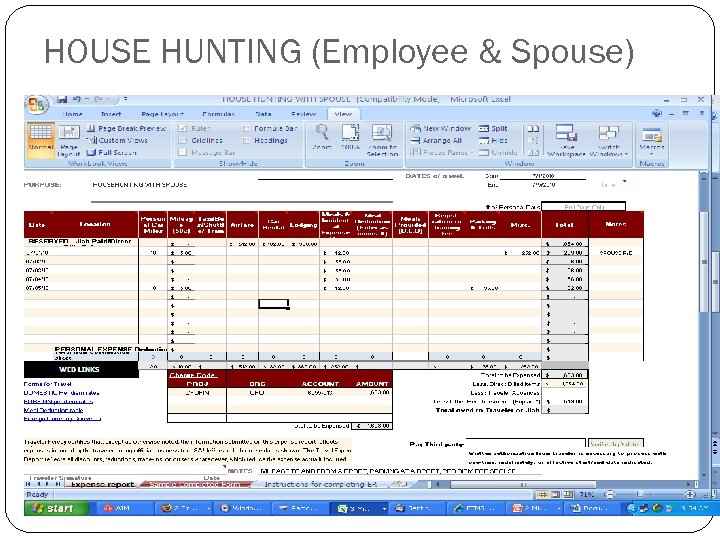Toggle the Ruler checkbox
720x540 pixels.
click(182, 129)
